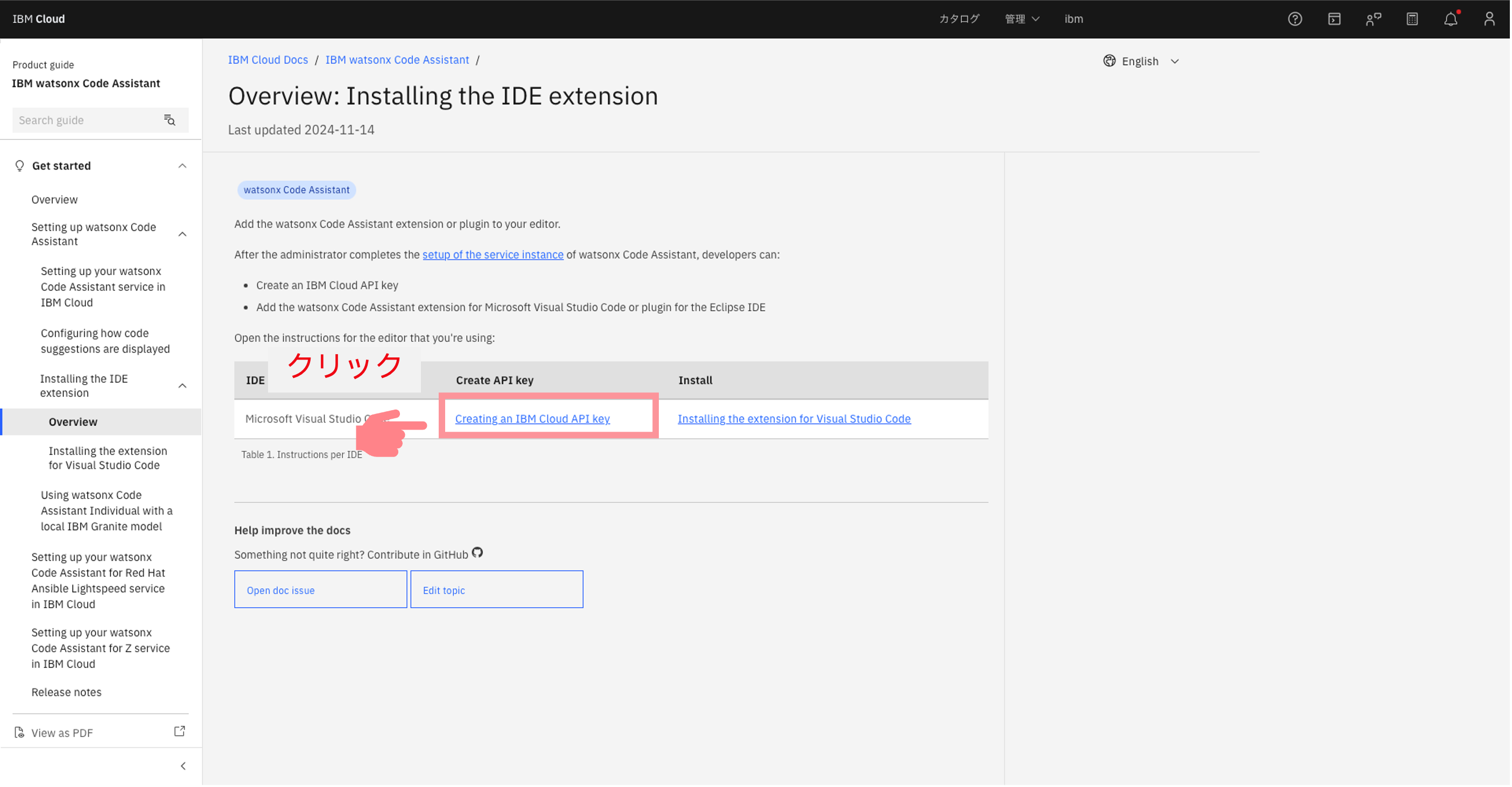Collapse the sidebar with the left chevron
The image size is (1512, 787).
(183, 767)
